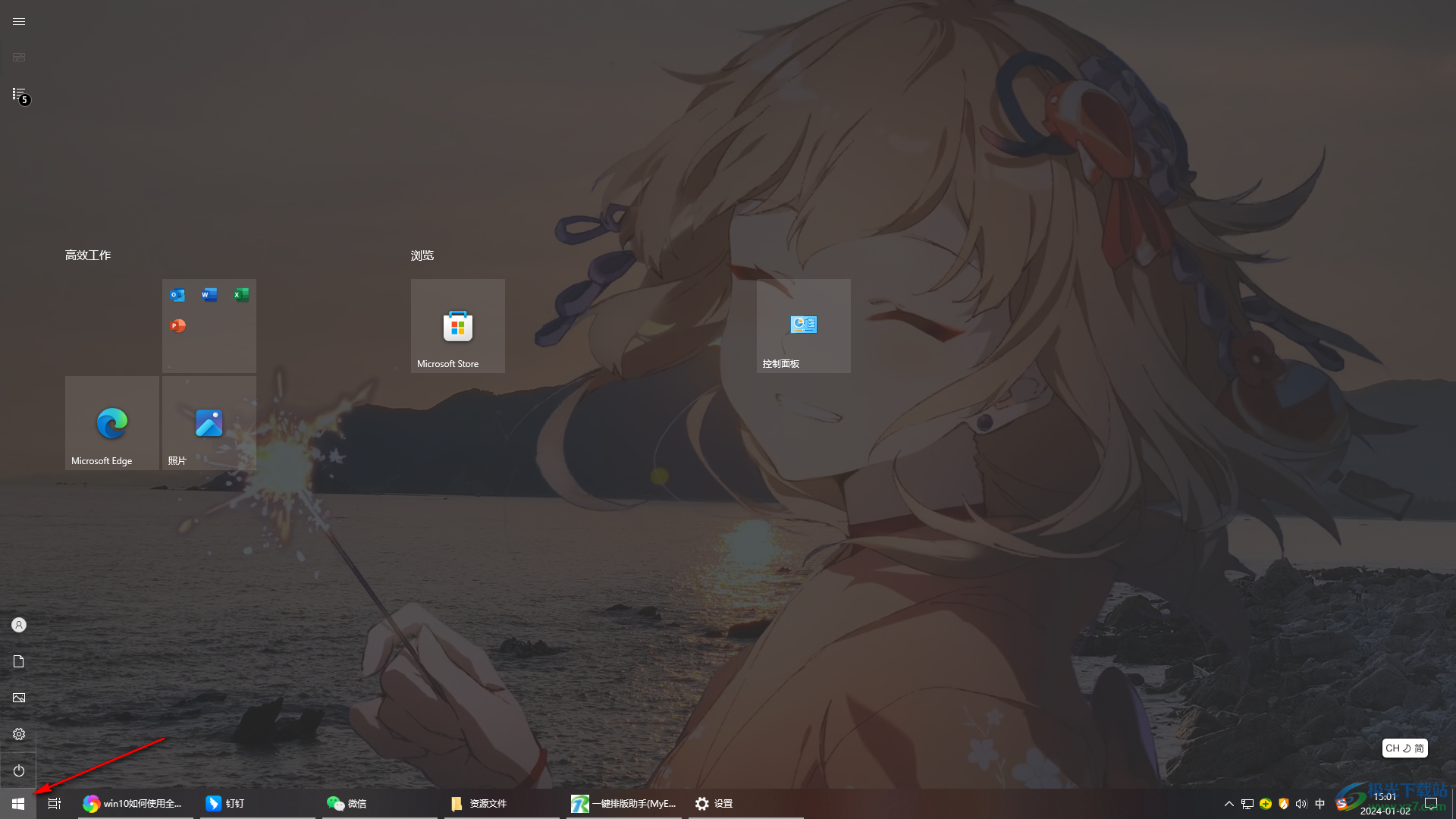
Task: Open Documents from the Start sidebar
Action: tap(19, 661)
